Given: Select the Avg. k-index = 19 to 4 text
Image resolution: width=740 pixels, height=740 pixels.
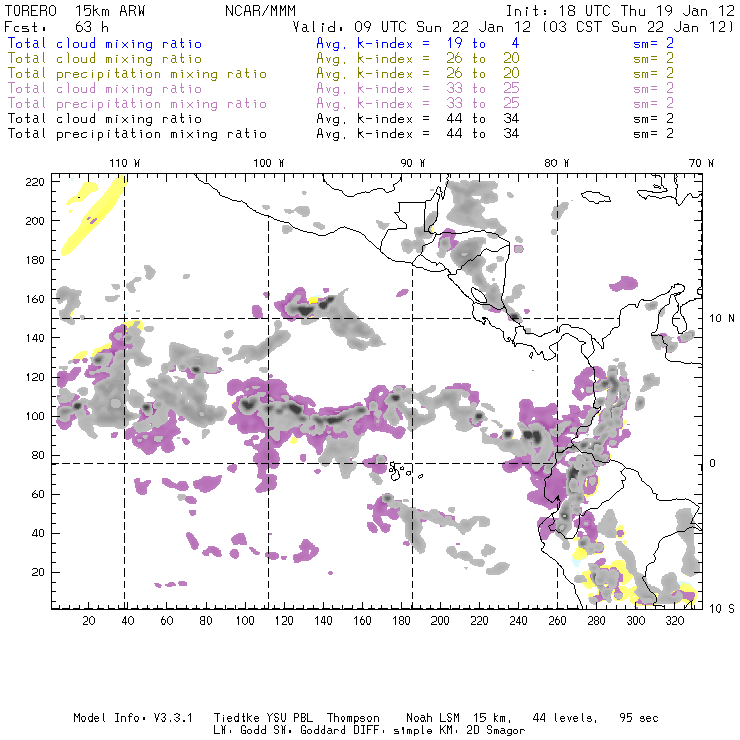Looking at the screenshot, I should pyautogui.click(x=402, y=44).
